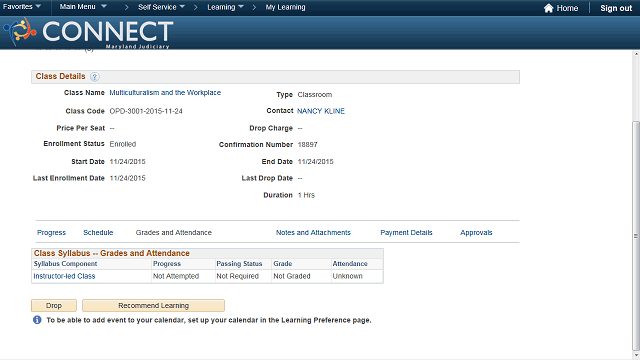640x360 pixels.
Task: Click the NANCY KLINE contact link
Action: coord(321,111)
